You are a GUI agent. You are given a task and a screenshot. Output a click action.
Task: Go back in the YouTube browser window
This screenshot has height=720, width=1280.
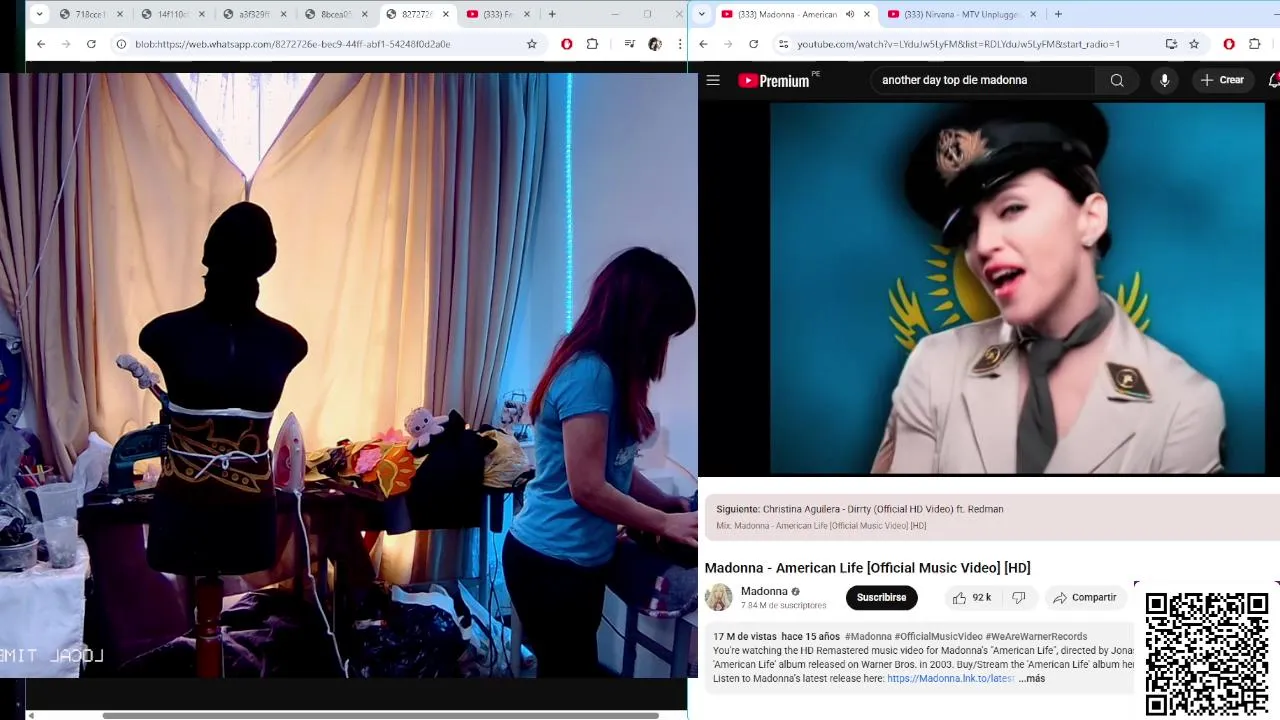tap(703, 44)
